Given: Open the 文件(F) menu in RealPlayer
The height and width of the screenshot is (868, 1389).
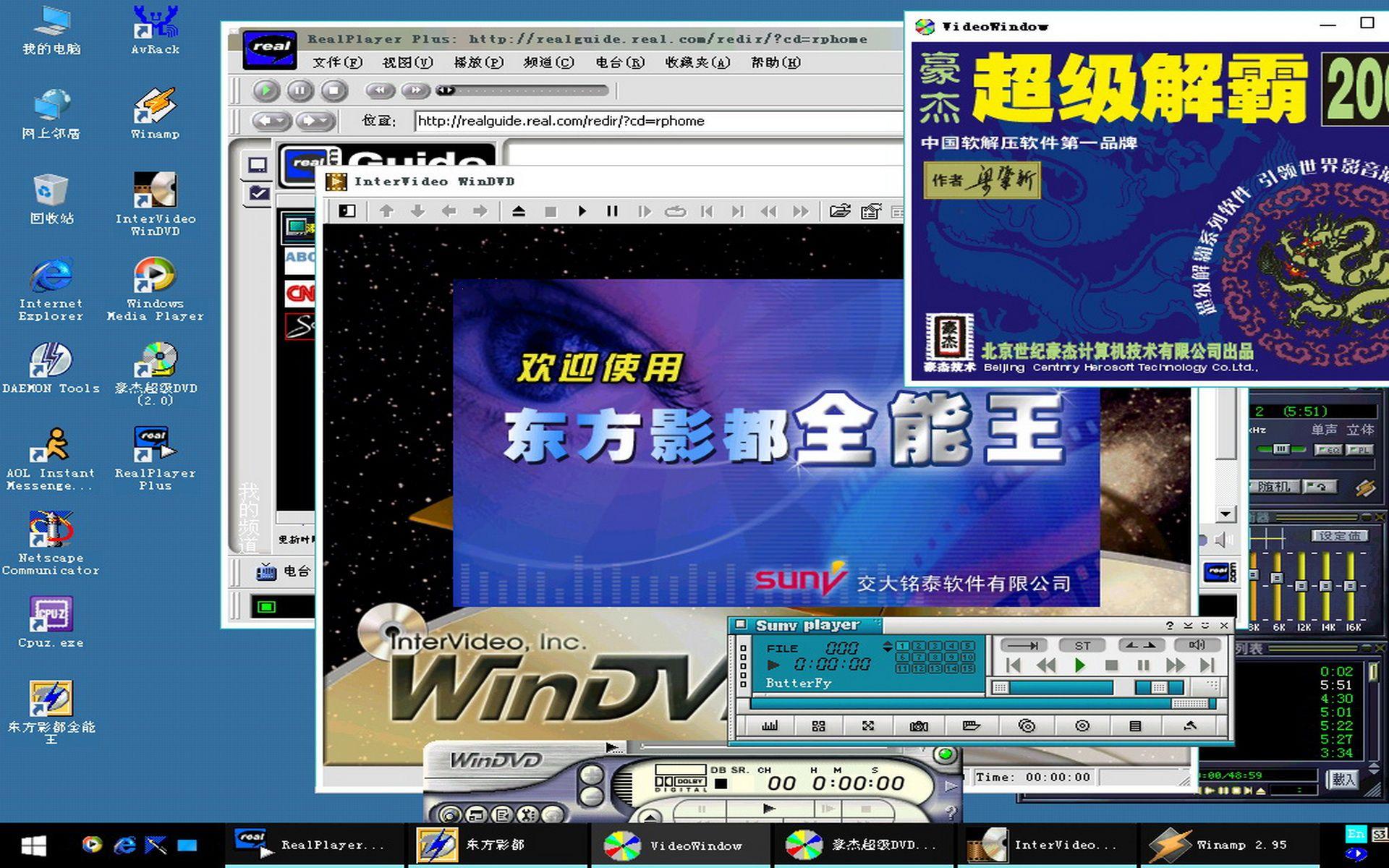Looking at the screenshot, I should [337, 62].
